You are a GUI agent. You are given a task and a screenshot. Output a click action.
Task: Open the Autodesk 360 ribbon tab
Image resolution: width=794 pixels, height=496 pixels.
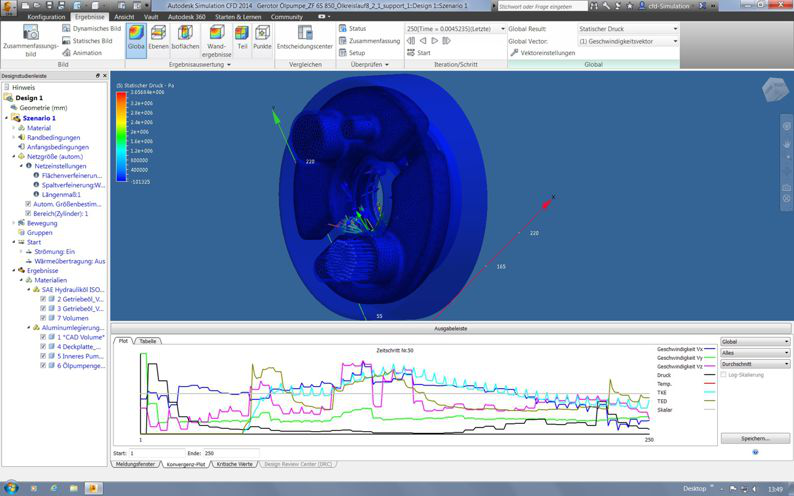point(187,17)
